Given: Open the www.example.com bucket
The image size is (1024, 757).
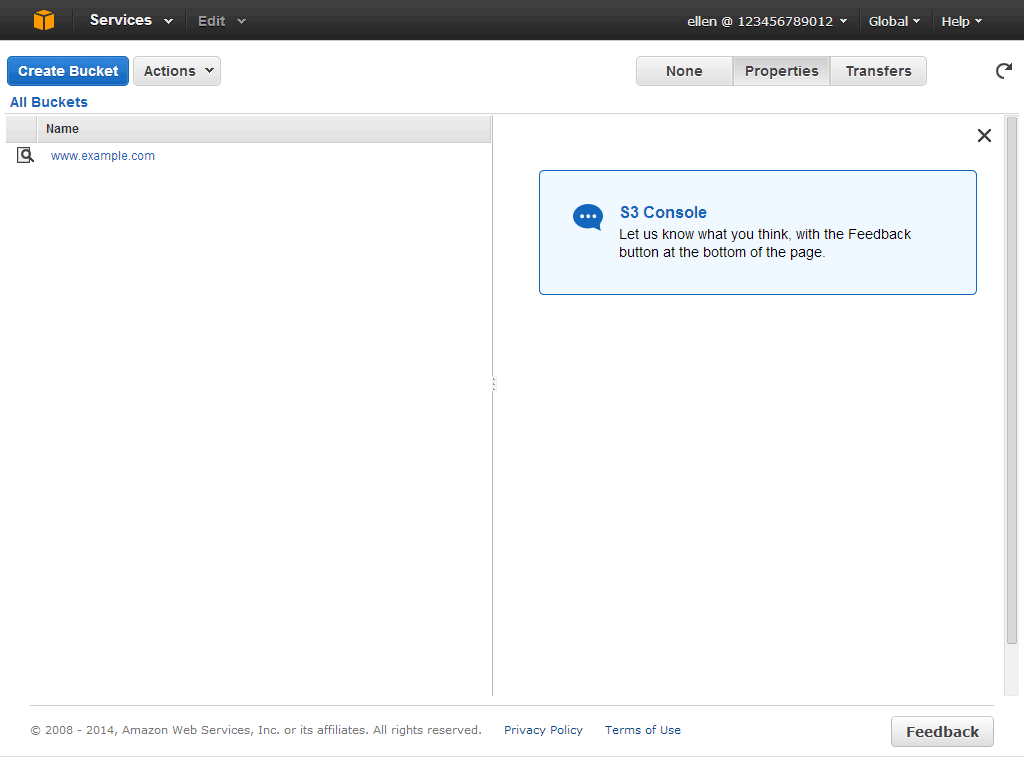Looking at the screenshot, I should pyautogui.click(x=103, y=156).
